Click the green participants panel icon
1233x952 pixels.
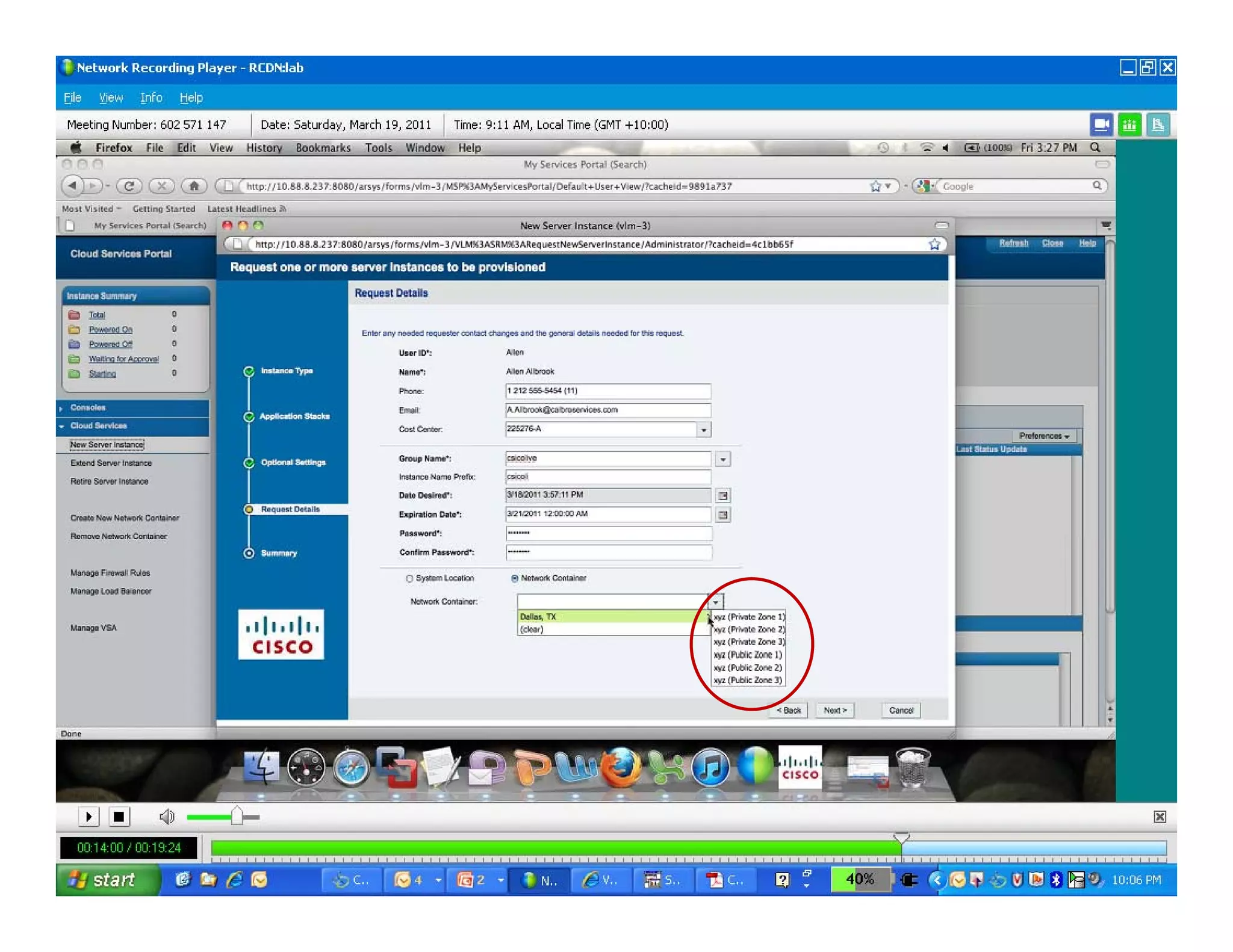1129,125
